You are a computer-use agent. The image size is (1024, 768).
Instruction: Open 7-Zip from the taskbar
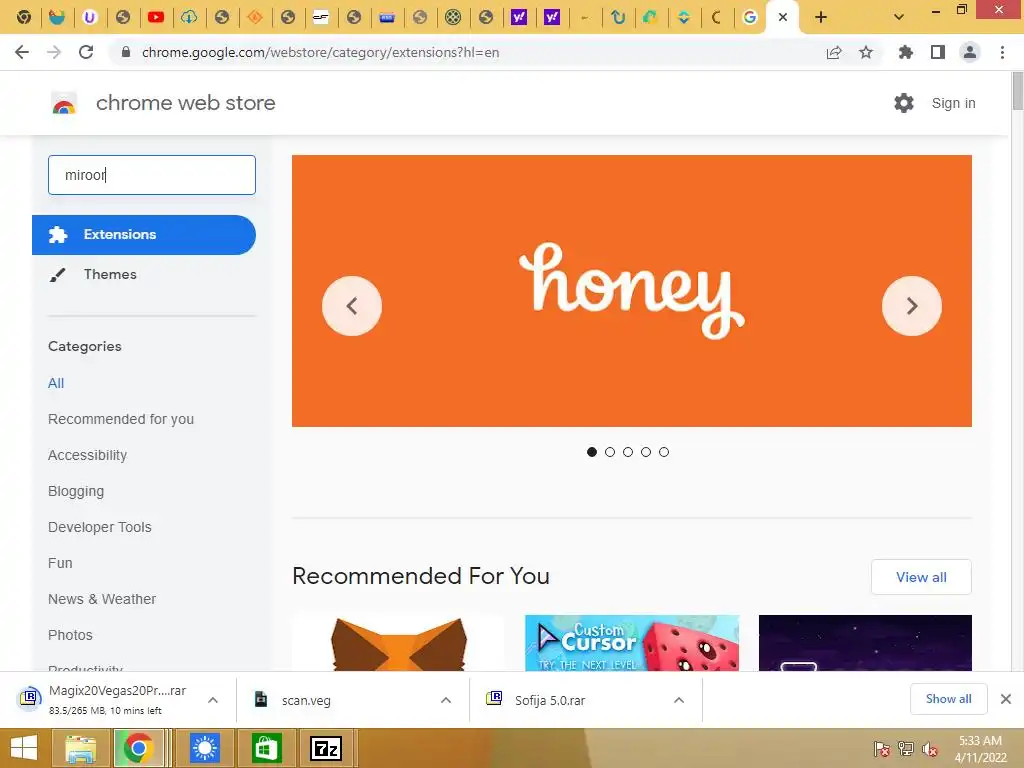(x=326, y=748)
